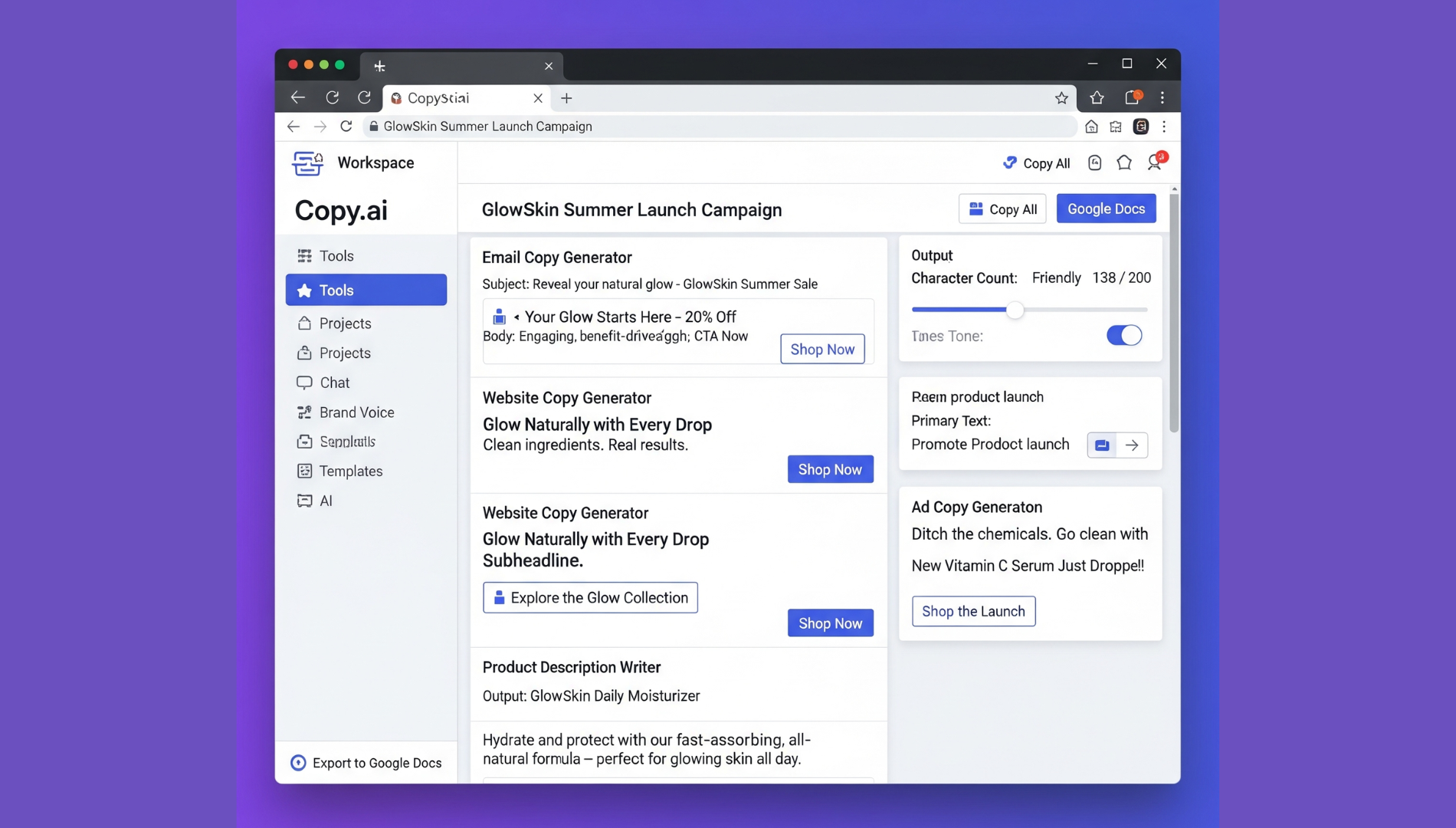The height and width of the screenshot is (828, 1456).
Task: Click the reload icon beside the address bar
Action: (346, 127)
